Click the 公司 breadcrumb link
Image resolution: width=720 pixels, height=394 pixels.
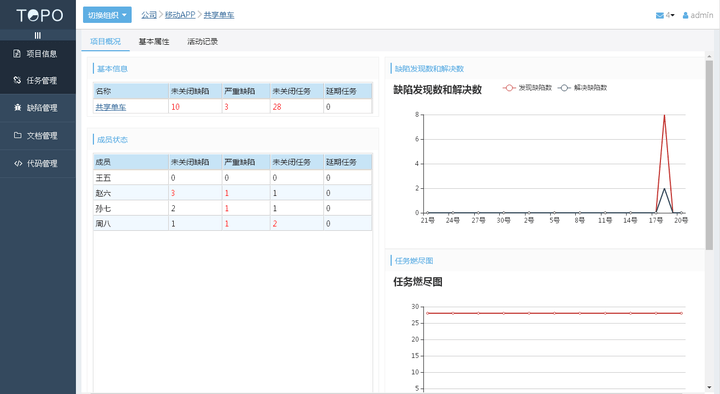click(x=149, y=15)
